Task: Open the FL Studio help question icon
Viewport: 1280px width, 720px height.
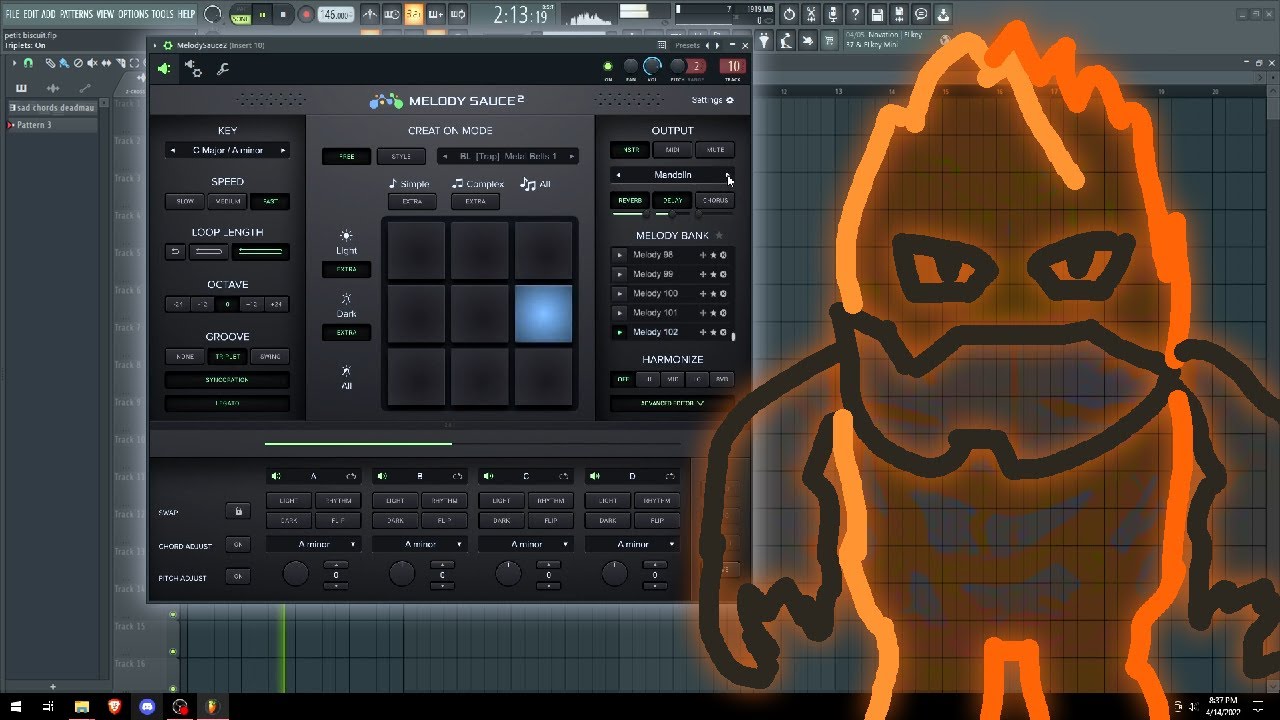Action: pyautogui.click(x=855, y=14)
